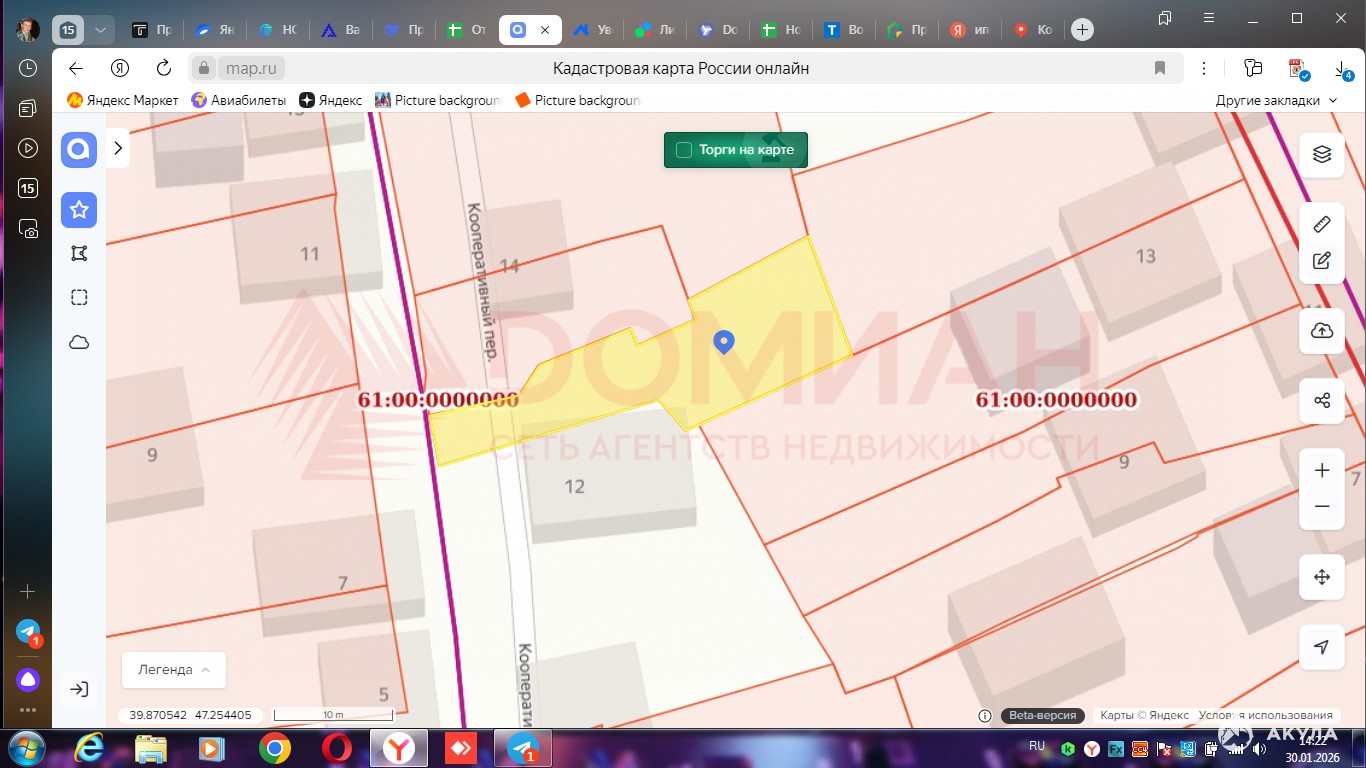Enable the Торги на карте checkbox
1366x768 pixels.
pyautogui.click(x=684, y=150)
